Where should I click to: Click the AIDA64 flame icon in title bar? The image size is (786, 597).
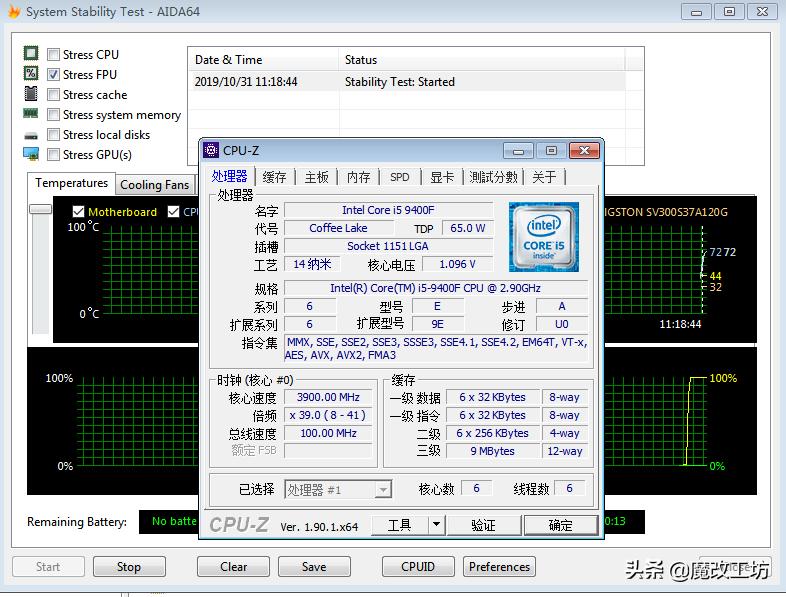pos(13,12)
